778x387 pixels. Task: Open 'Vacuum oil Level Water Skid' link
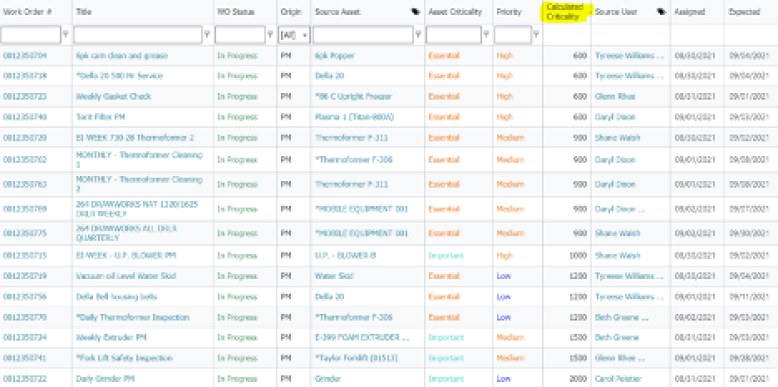[x=126, y=276]
